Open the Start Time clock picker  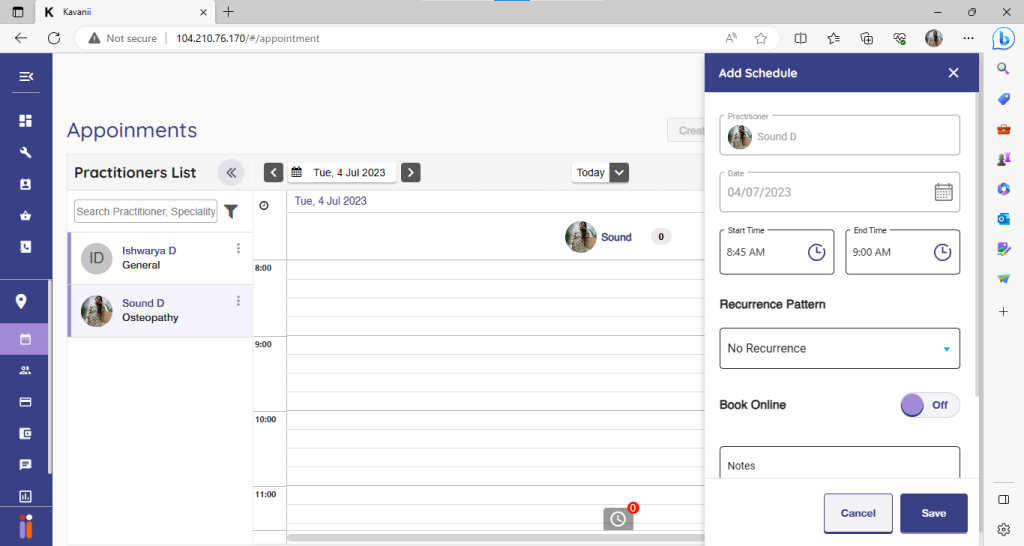(x=816, y=252)
